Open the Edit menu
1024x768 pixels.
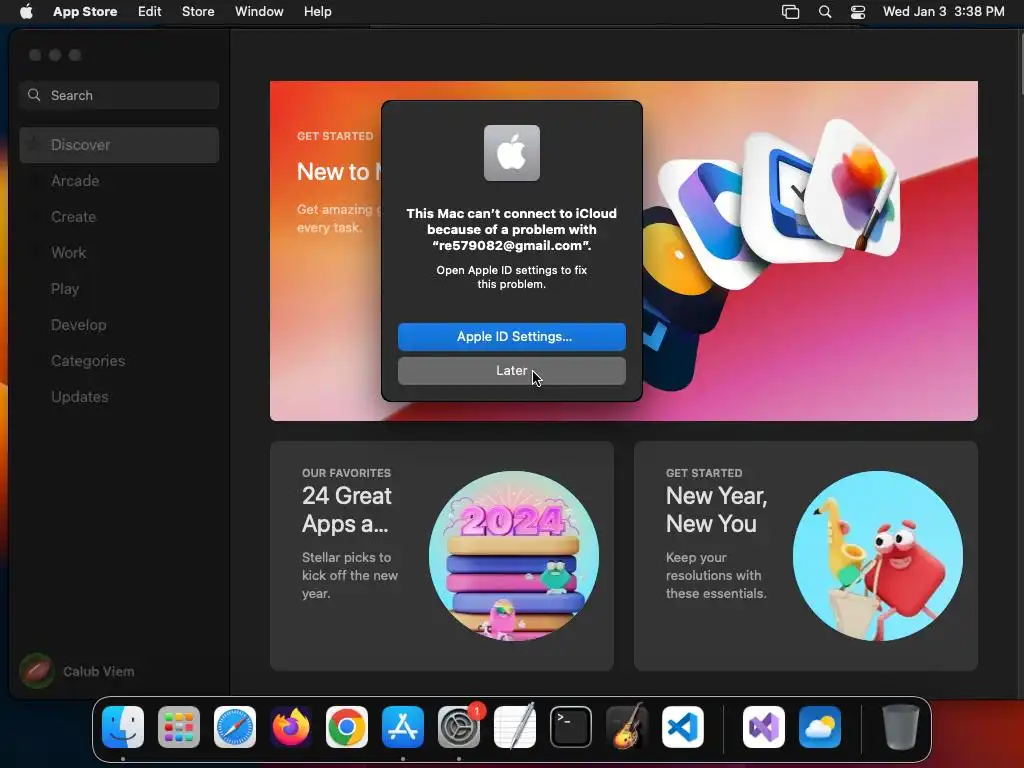coord(150,12)
